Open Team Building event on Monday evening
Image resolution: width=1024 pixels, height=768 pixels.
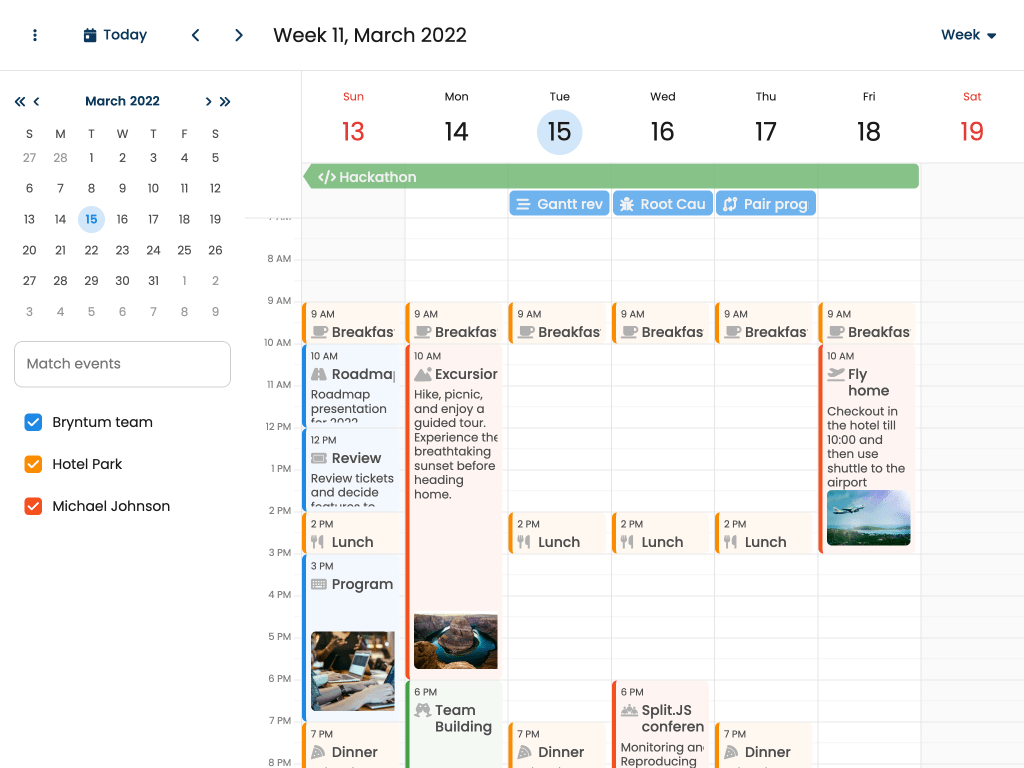(x=455, y=720)
